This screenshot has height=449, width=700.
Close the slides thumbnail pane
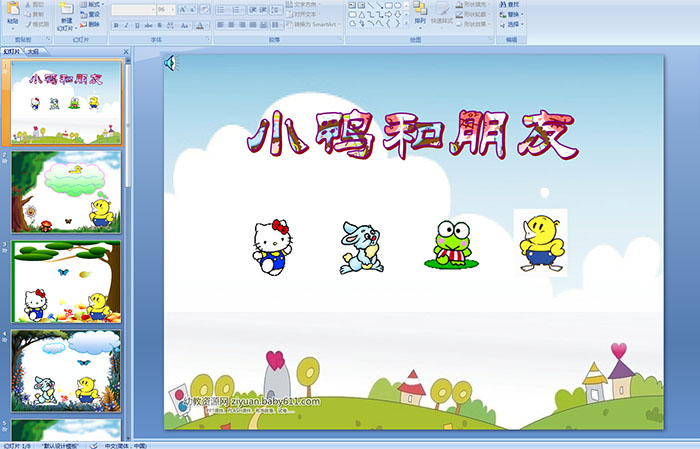coord(126,52)
